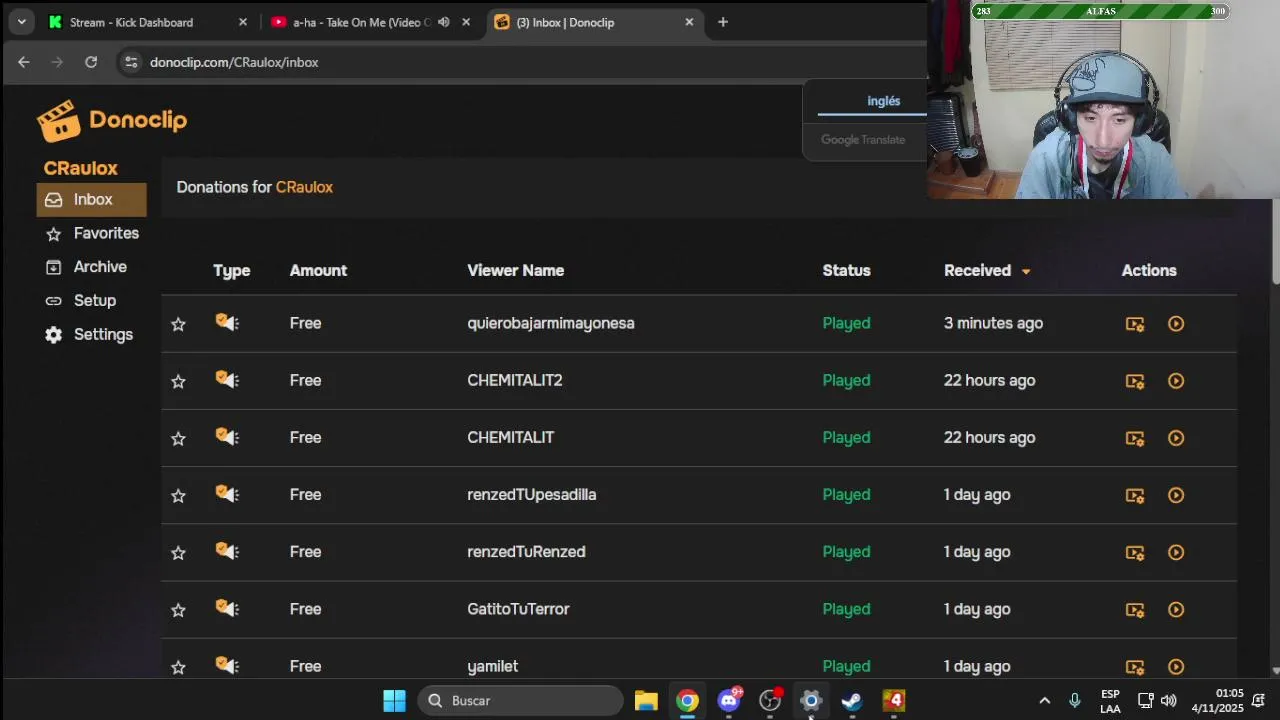Open Steam from the taskbar

tap(852, 701)
